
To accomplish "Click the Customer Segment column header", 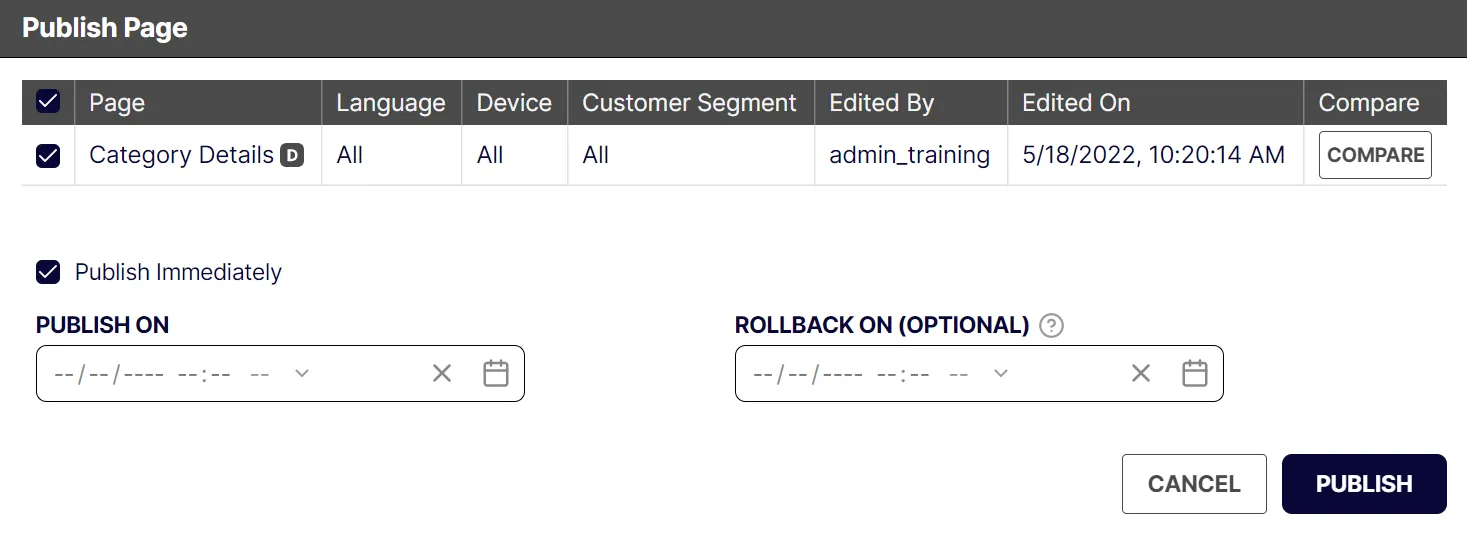I will click(690, 102).
